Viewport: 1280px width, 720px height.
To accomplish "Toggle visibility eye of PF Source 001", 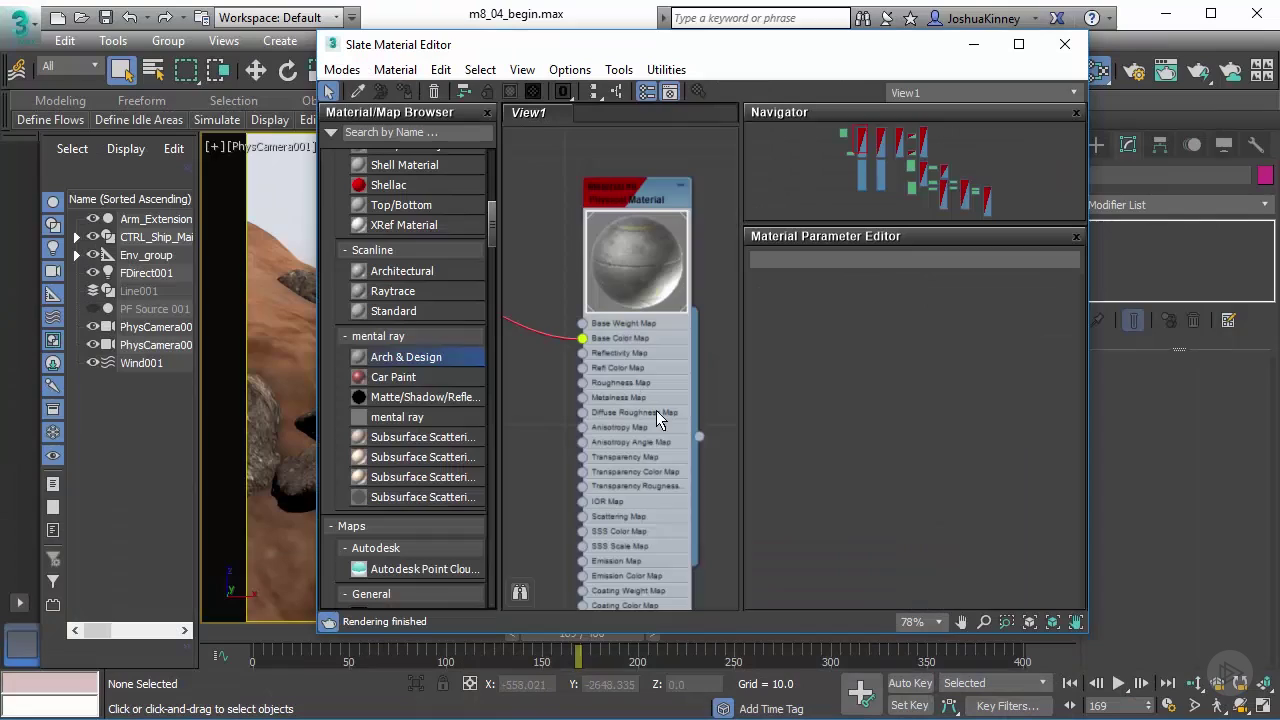I will 93,309.
